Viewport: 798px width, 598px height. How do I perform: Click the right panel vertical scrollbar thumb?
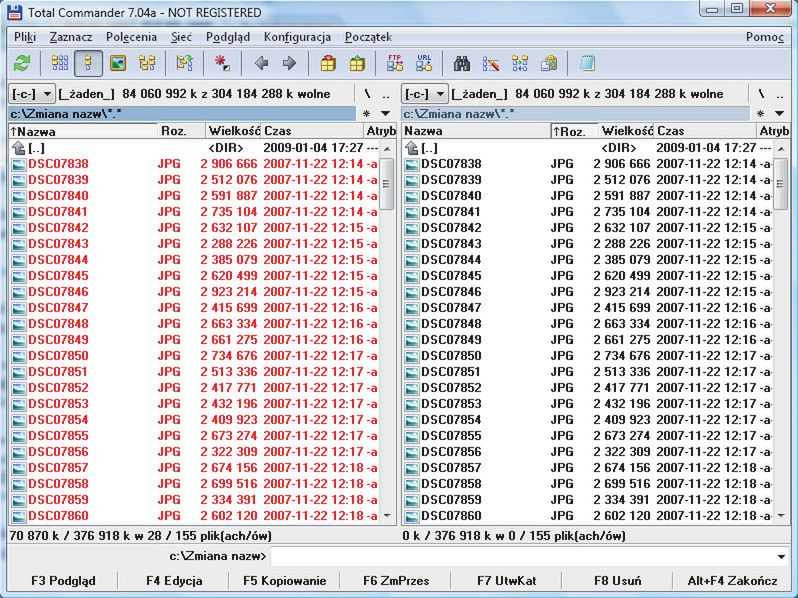[x=780, y=183]
